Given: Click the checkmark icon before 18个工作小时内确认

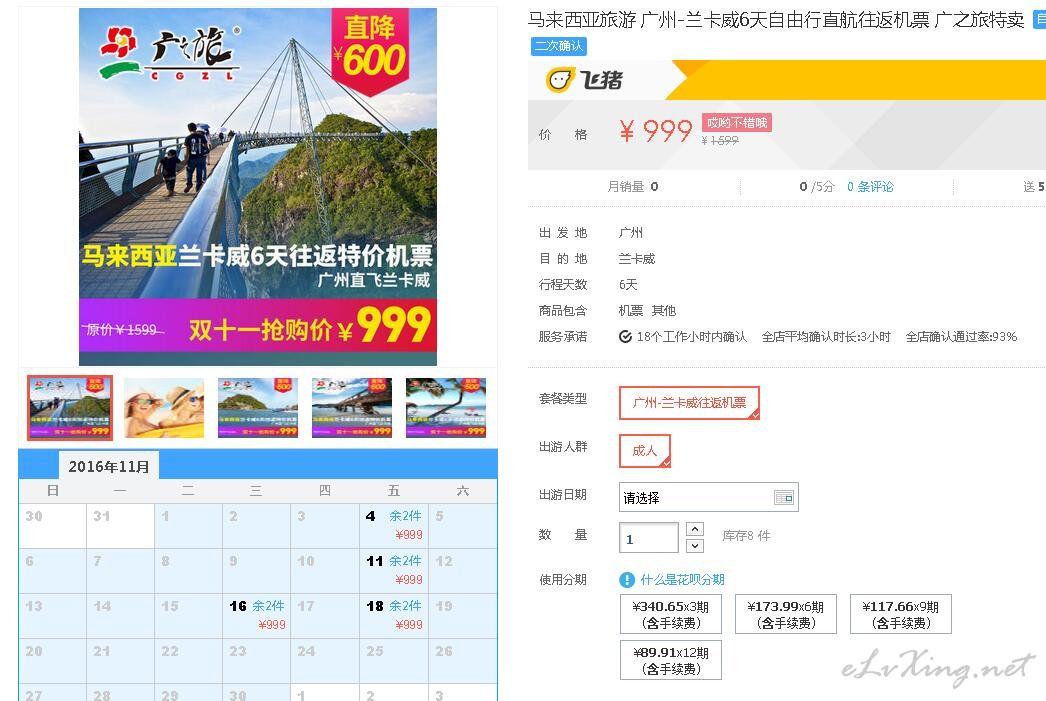Looking at the screenshot, I should [x=625, y=337].
